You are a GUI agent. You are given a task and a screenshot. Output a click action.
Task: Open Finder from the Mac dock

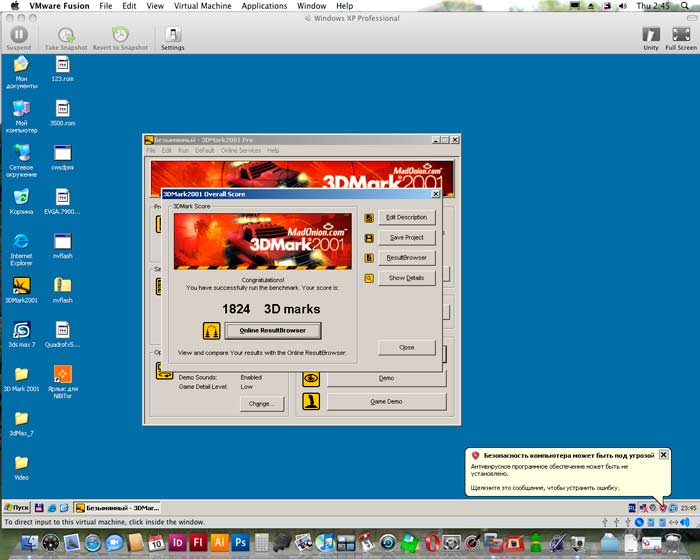click(29, 543)
